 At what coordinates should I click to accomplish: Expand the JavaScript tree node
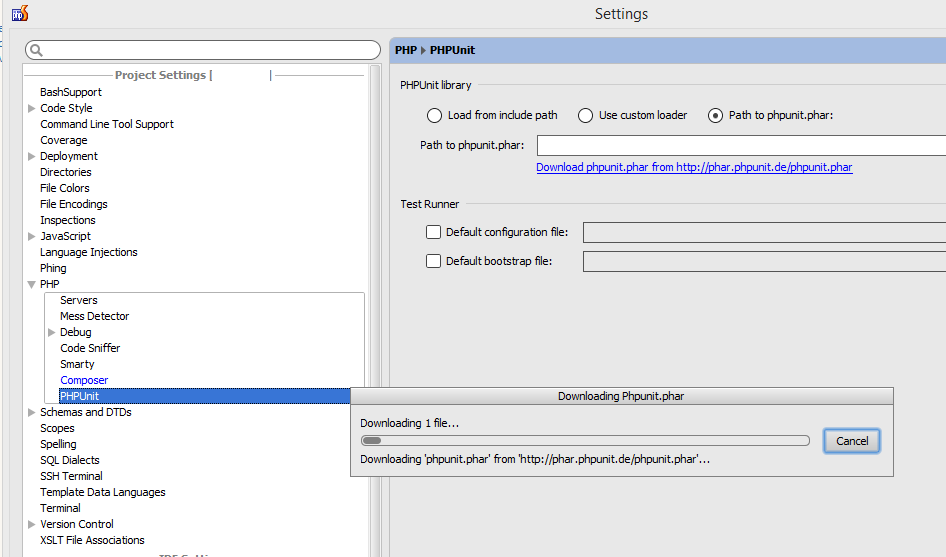[x=31, y=237]
